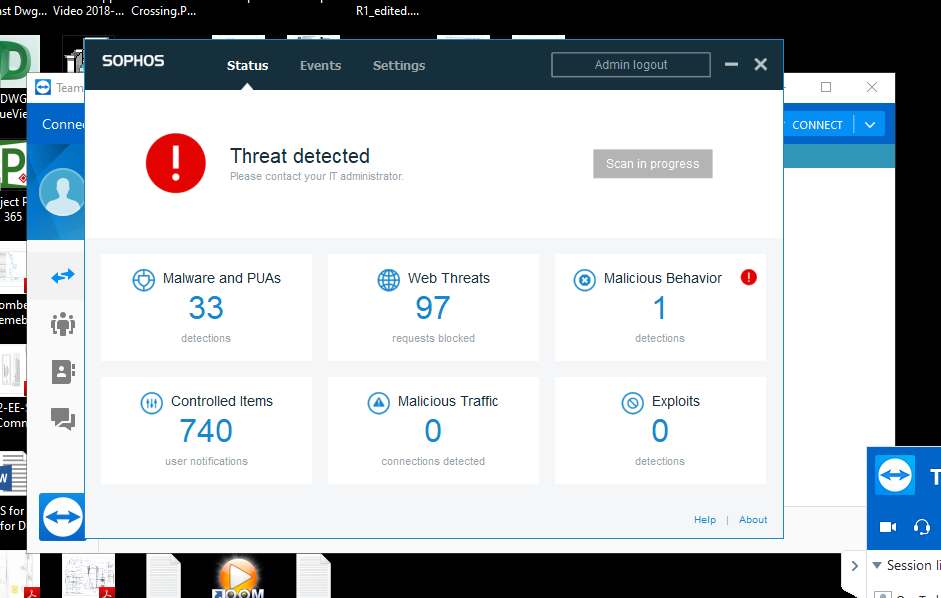Click the headset audio icon in session panel
The height and width of the screenshot is (598, 941).
(x=922, y=527)
